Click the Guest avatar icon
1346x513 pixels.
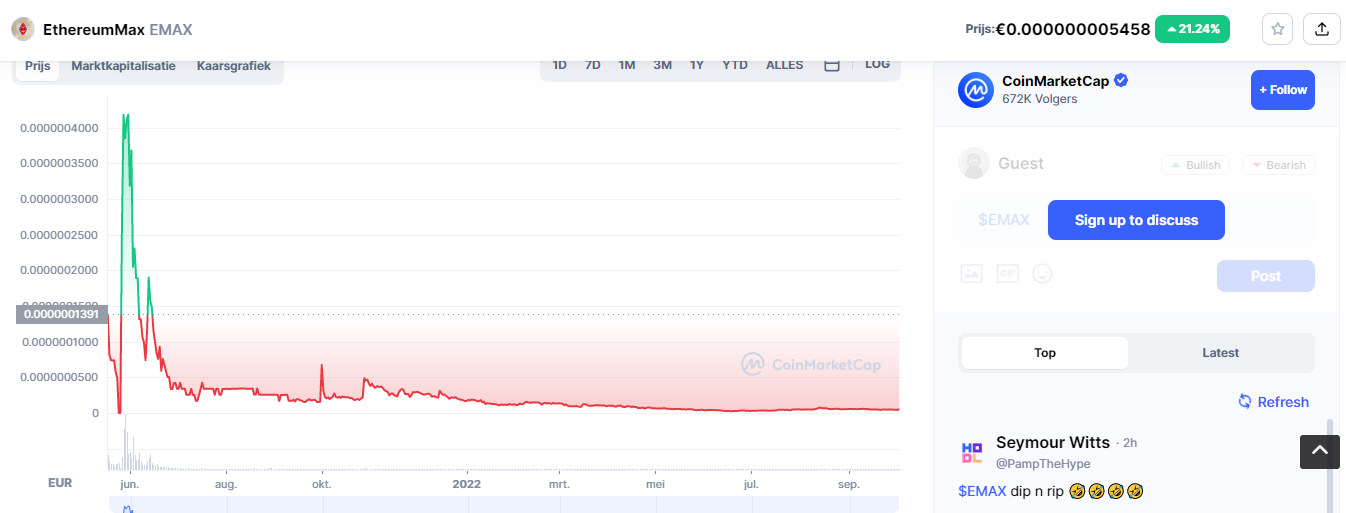coord(973,163)
